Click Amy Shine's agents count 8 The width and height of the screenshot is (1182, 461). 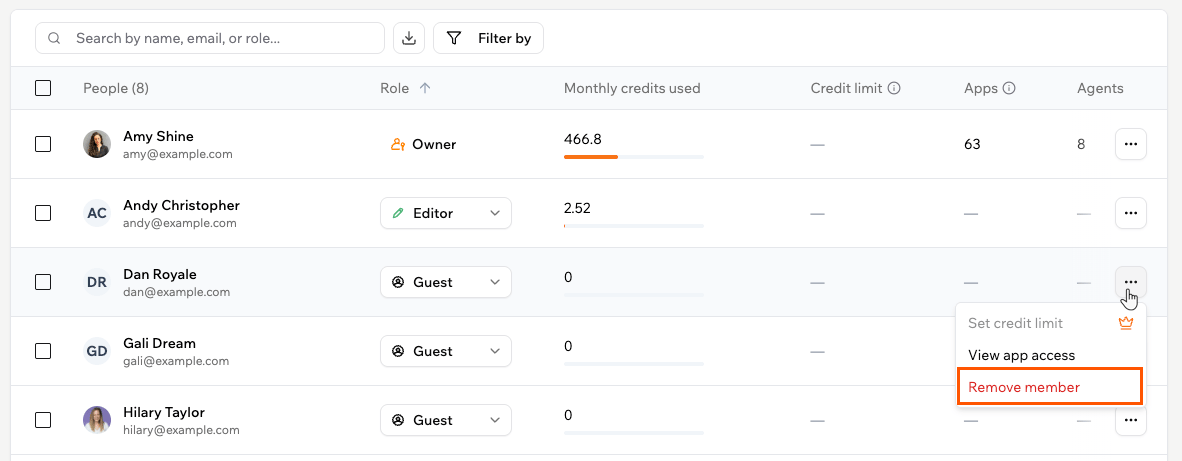1081,144
